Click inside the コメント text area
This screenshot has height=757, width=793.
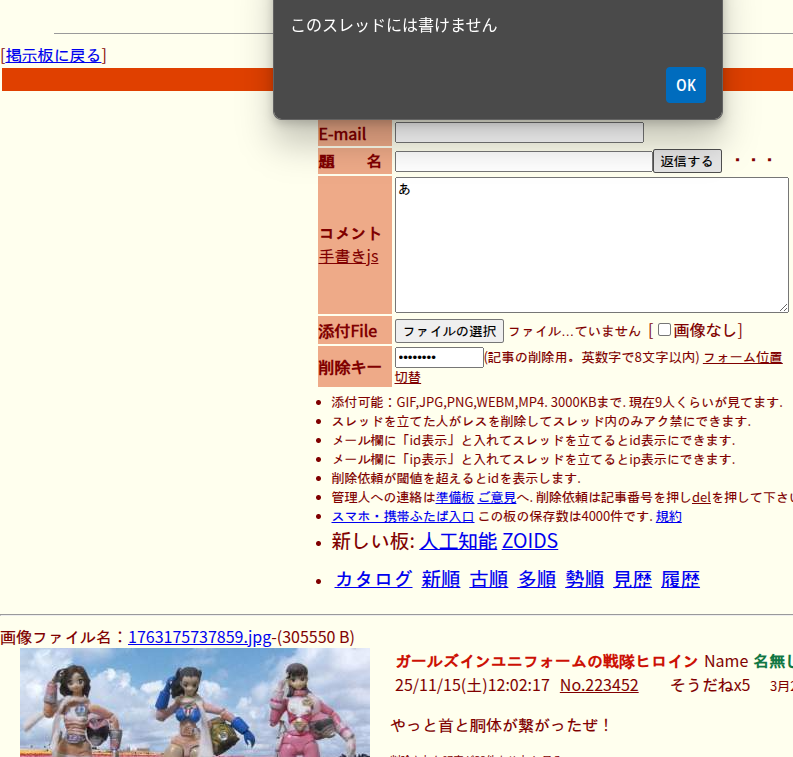point(591,245)
